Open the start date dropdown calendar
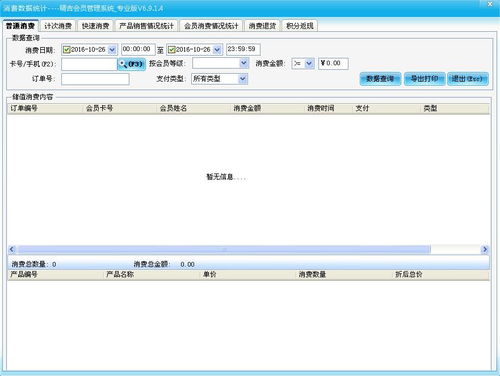Image resolution: width=500 pixels, height=376 pixels. point(112,50)
